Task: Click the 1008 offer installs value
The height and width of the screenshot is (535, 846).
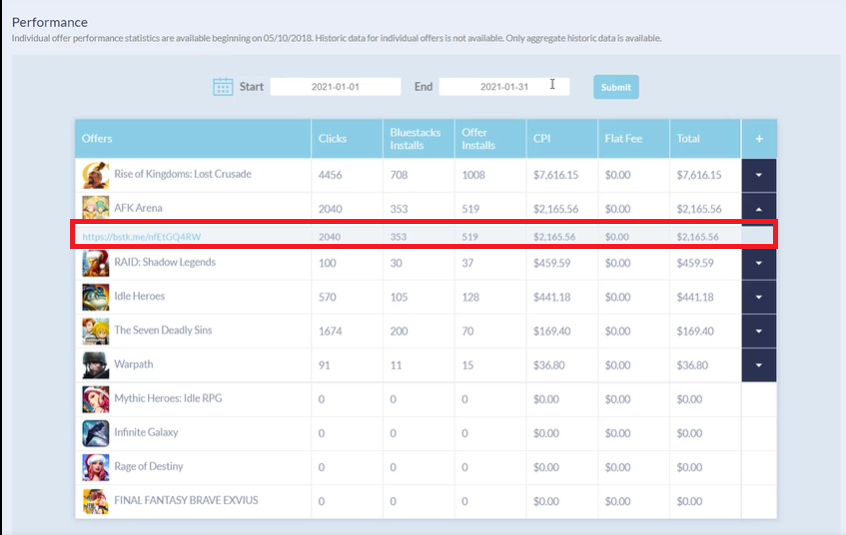Action: point(473,175)
